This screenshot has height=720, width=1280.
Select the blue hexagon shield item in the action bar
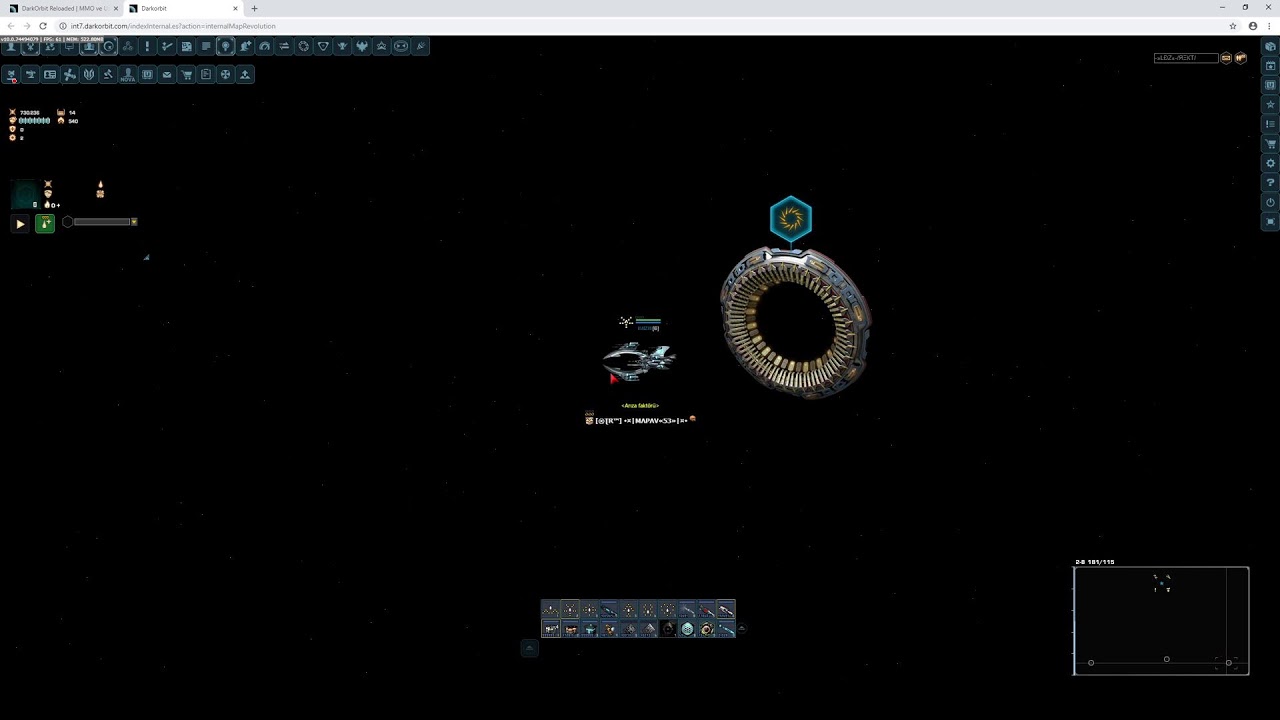coord(687,629)
